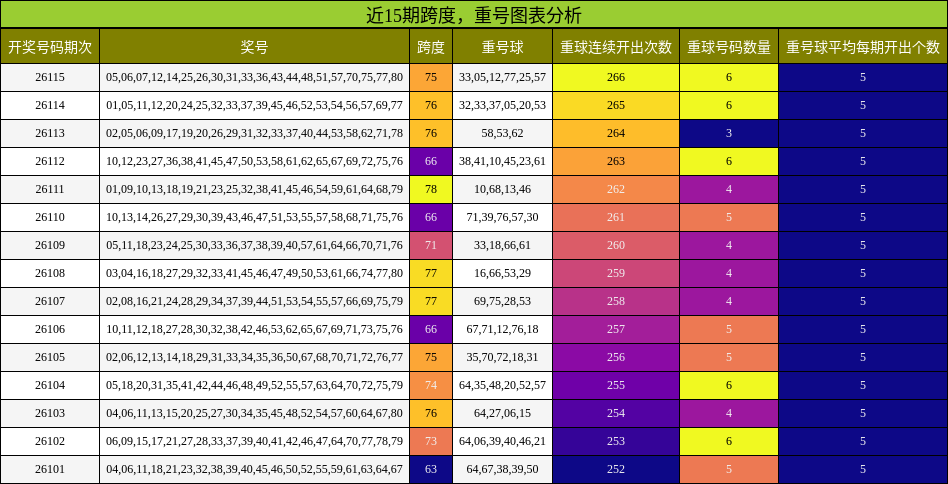Click repeat balls 64,27,06,15
948x484 pixels.
(502, 413)
